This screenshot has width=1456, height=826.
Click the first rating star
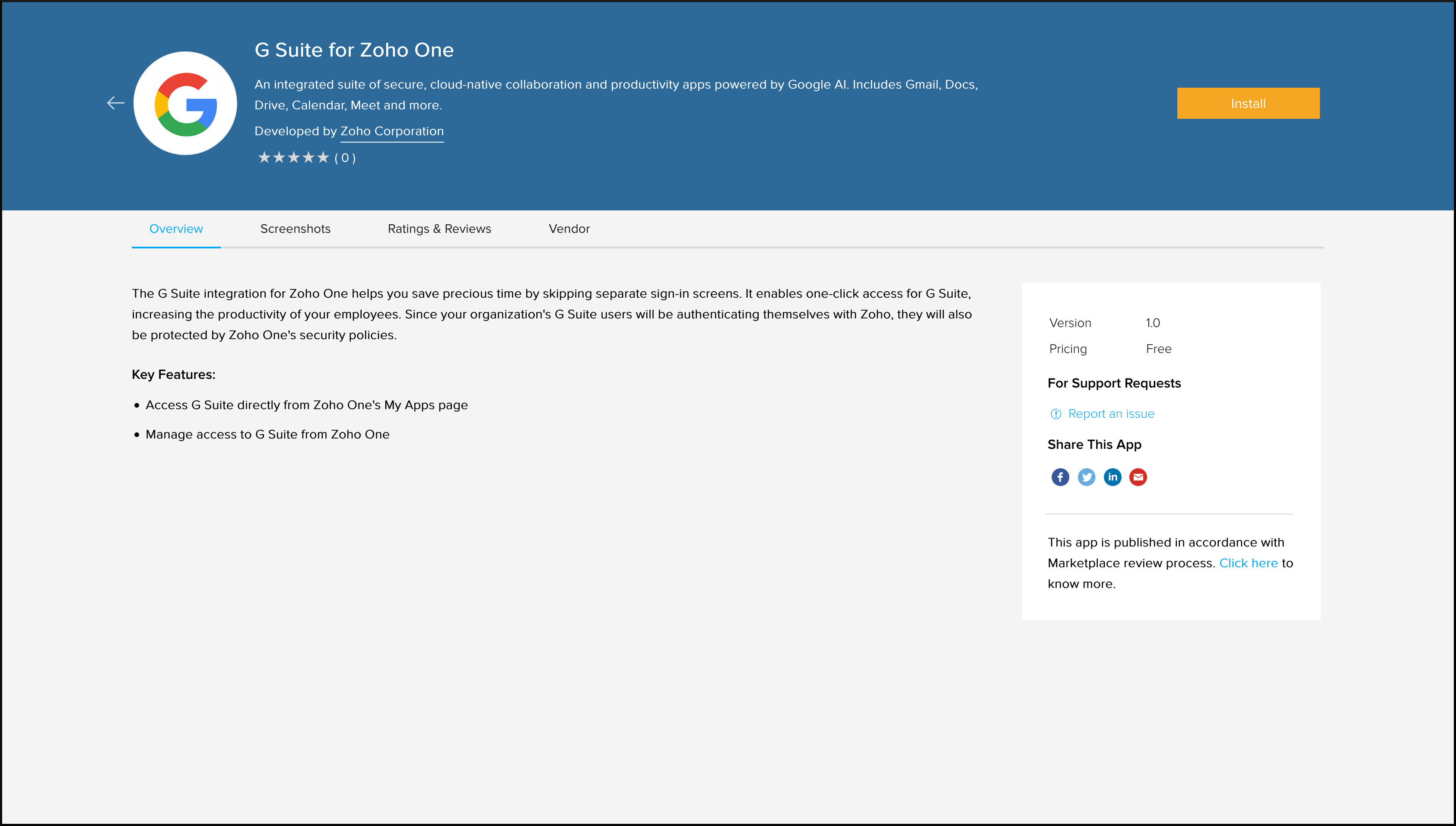point(264,158)
